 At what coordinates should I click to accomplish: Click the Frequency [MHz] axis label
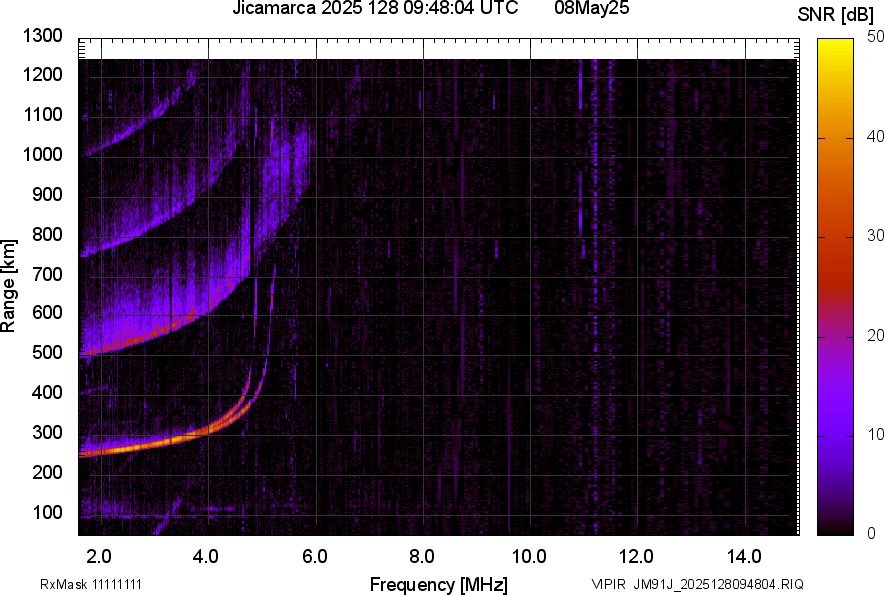(438, 584)
